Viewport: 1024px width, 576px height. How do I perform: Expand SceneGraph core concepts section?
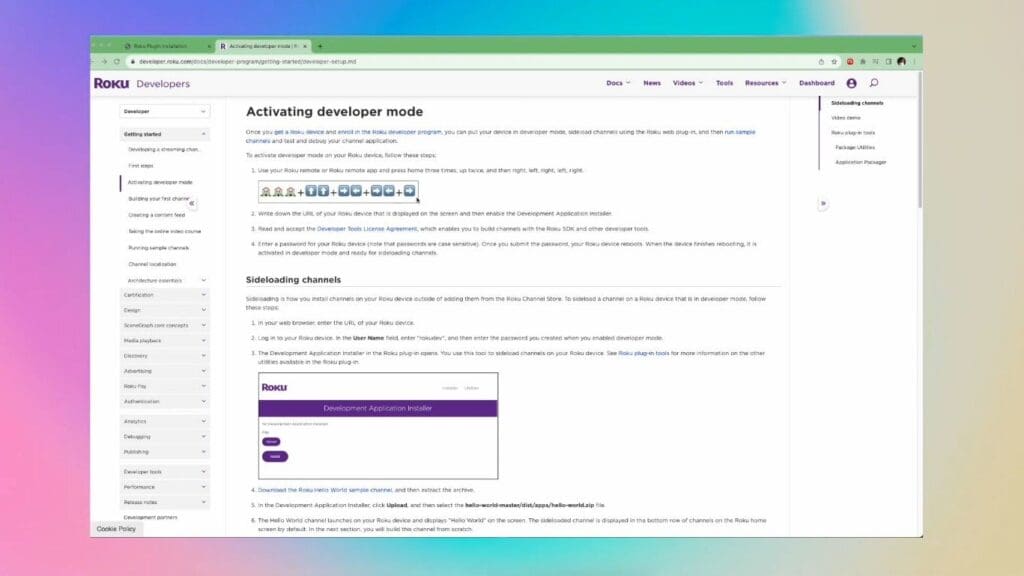tap(165, 325)
